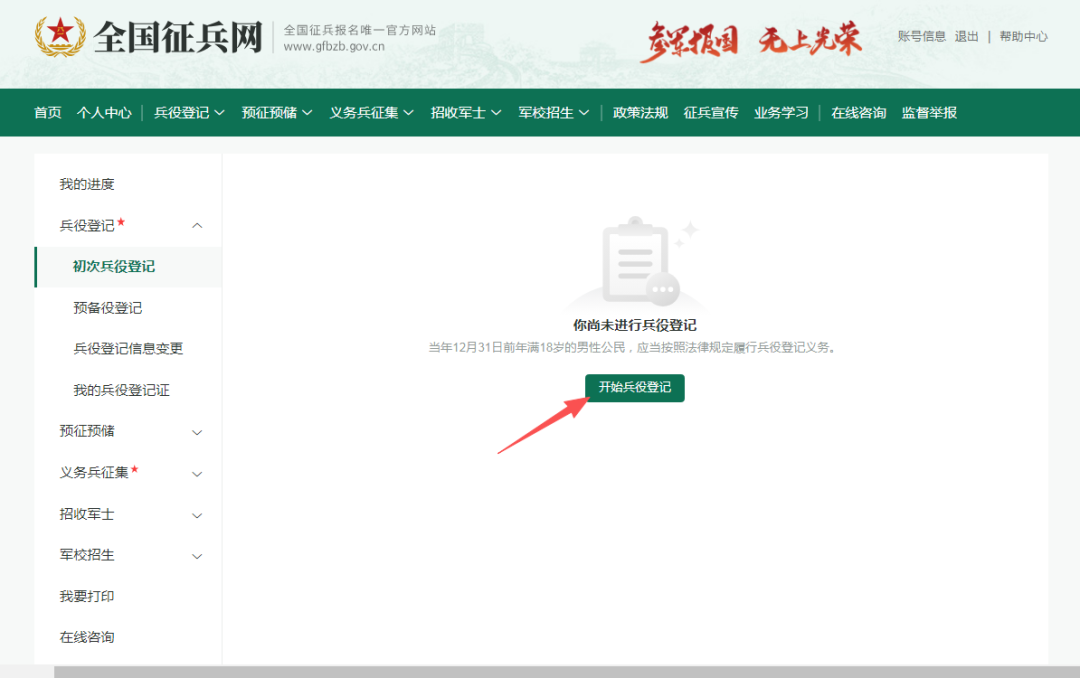Open the 帮助中心 help link
The height and width of the screenshot is (678, 1080).
(x=1022, y=35)
